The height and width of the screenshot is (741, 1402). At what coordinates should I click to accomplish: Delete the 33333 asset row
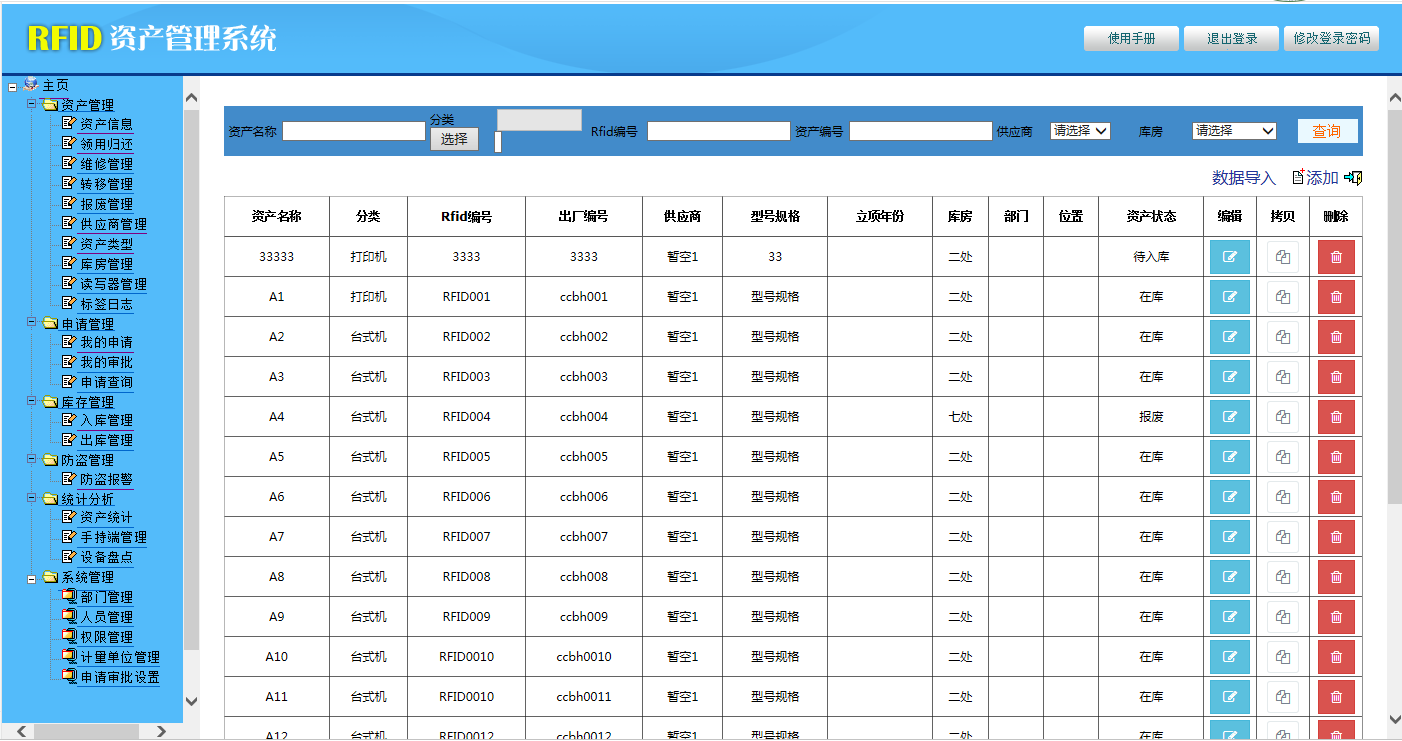click(x=1336, y=257)
